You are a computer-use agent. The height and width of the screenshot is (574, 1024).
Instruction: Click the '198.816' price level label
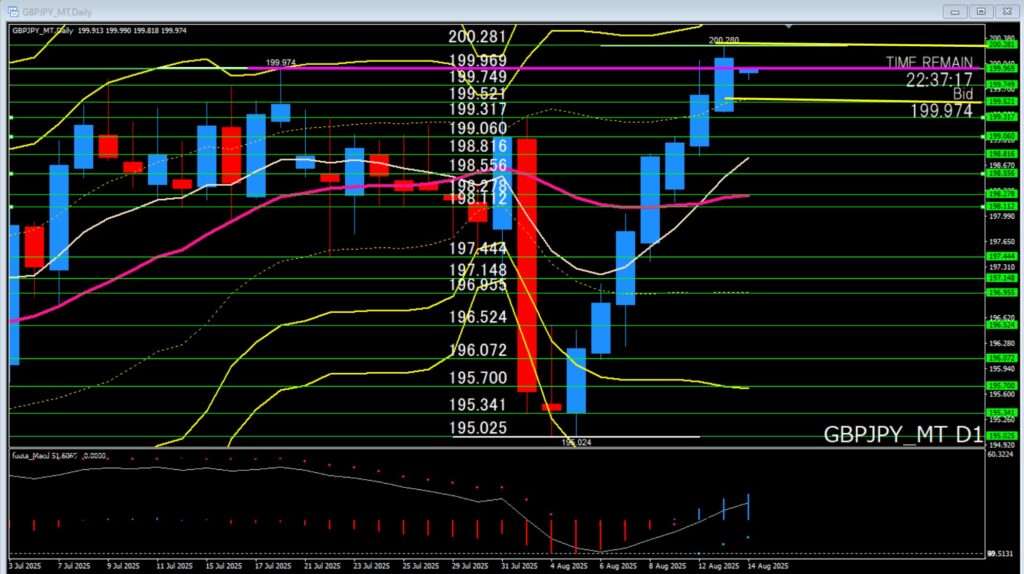pos(477,146)
